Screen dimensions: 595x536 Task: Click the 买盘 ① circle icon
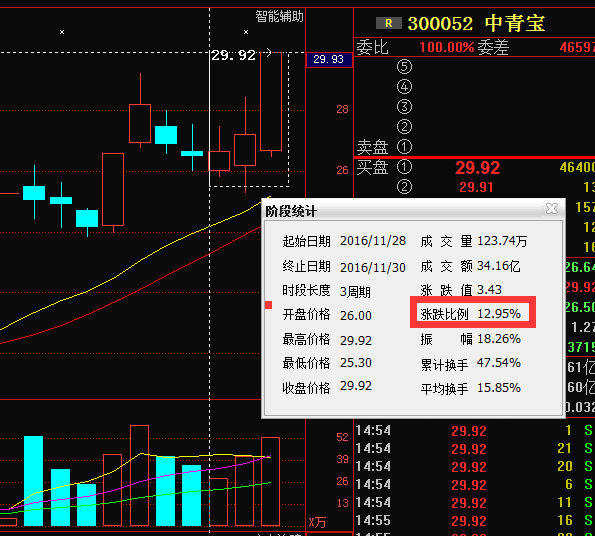(x=404, y=167)
